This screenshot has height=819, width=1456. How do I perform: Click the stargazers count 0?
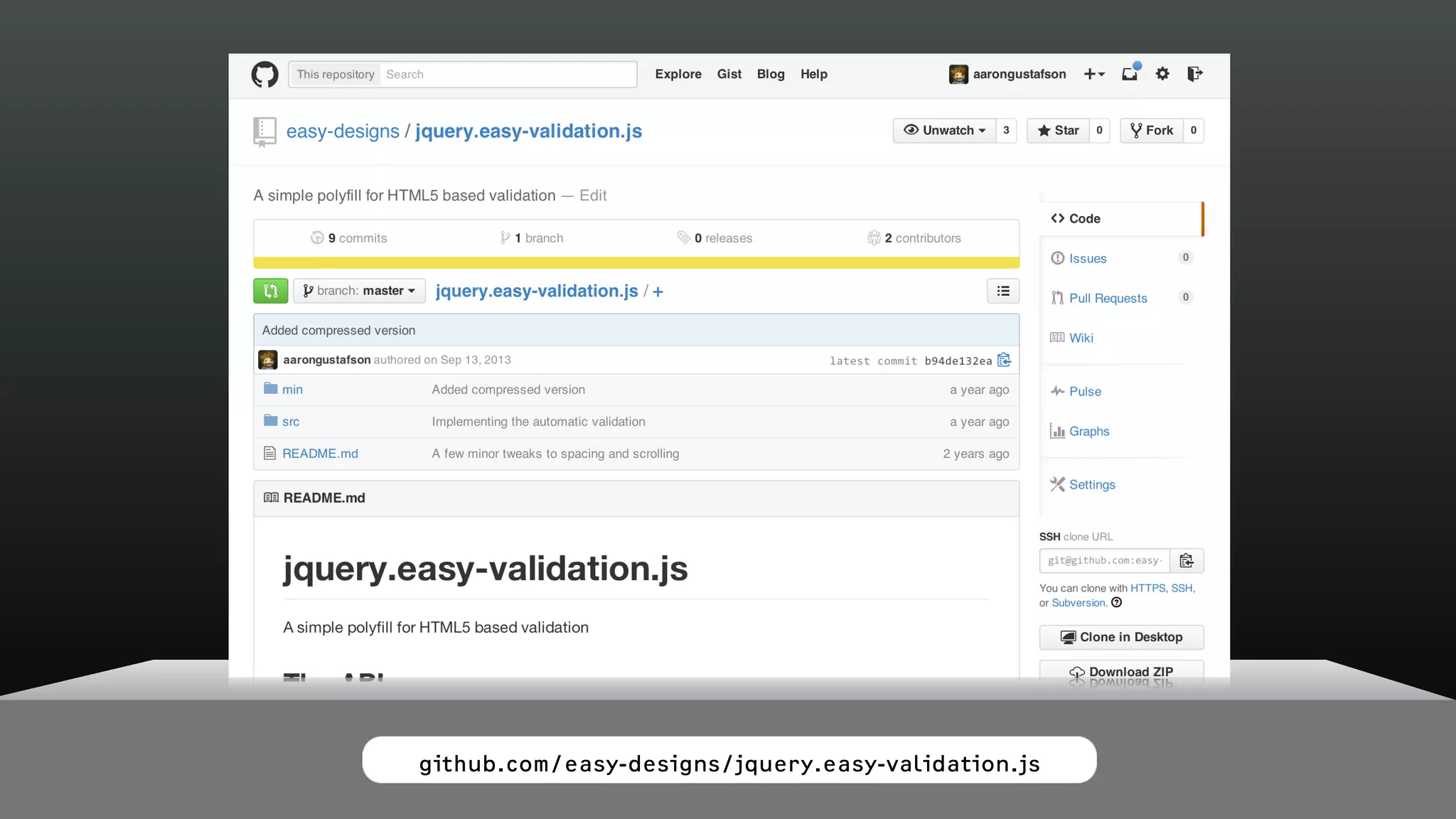tap(1099, 130)
